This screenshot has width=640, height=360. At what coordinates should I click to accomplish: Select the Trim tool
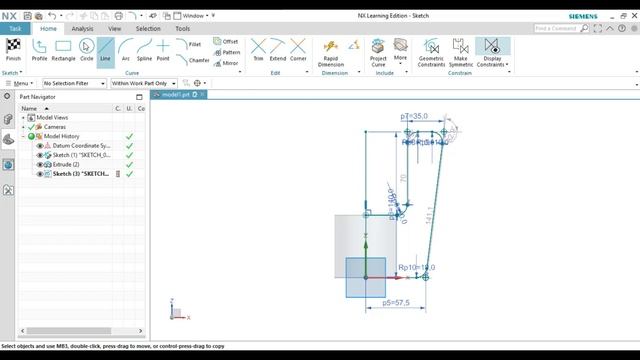(x=258, y=50)
